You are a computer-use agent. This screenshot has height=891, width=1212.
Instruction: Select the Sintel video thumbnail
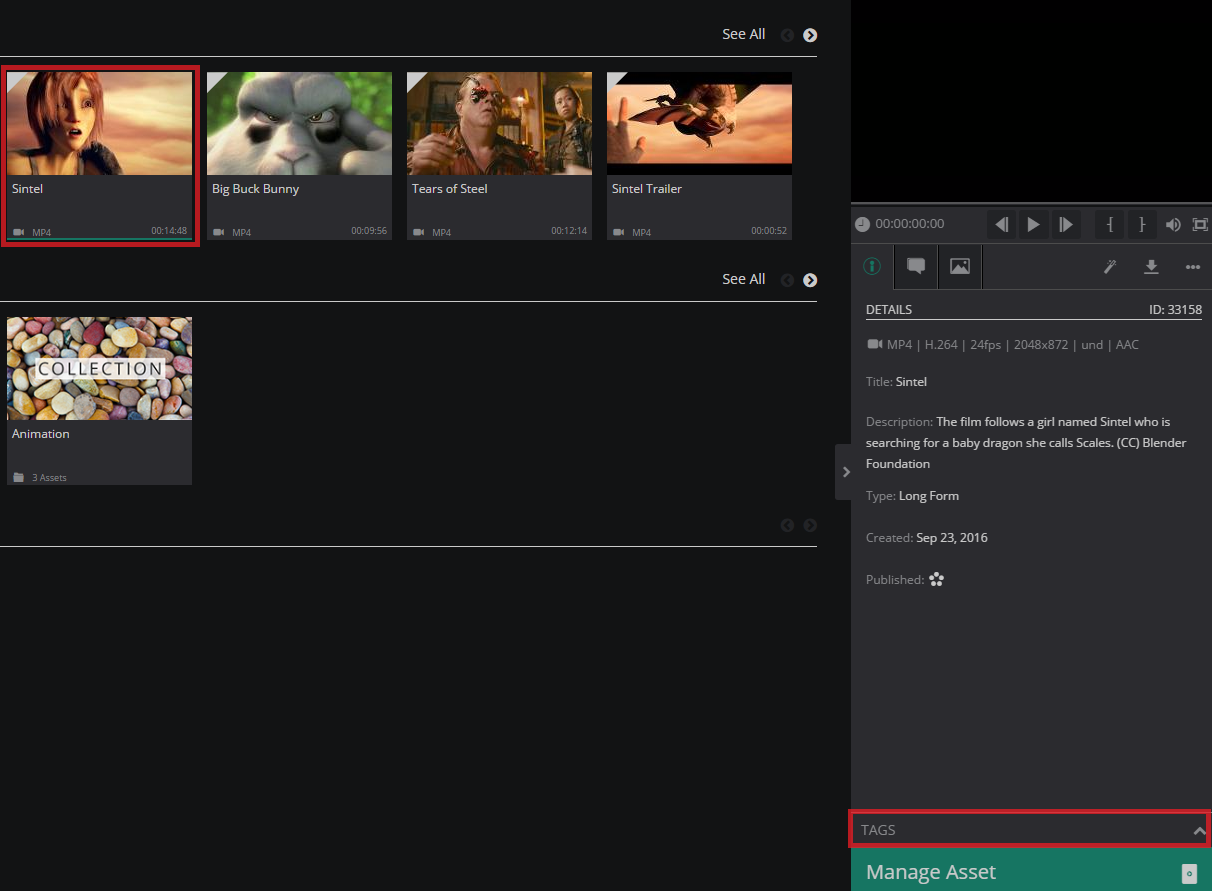pyautogui.click(x=99, y=124)
